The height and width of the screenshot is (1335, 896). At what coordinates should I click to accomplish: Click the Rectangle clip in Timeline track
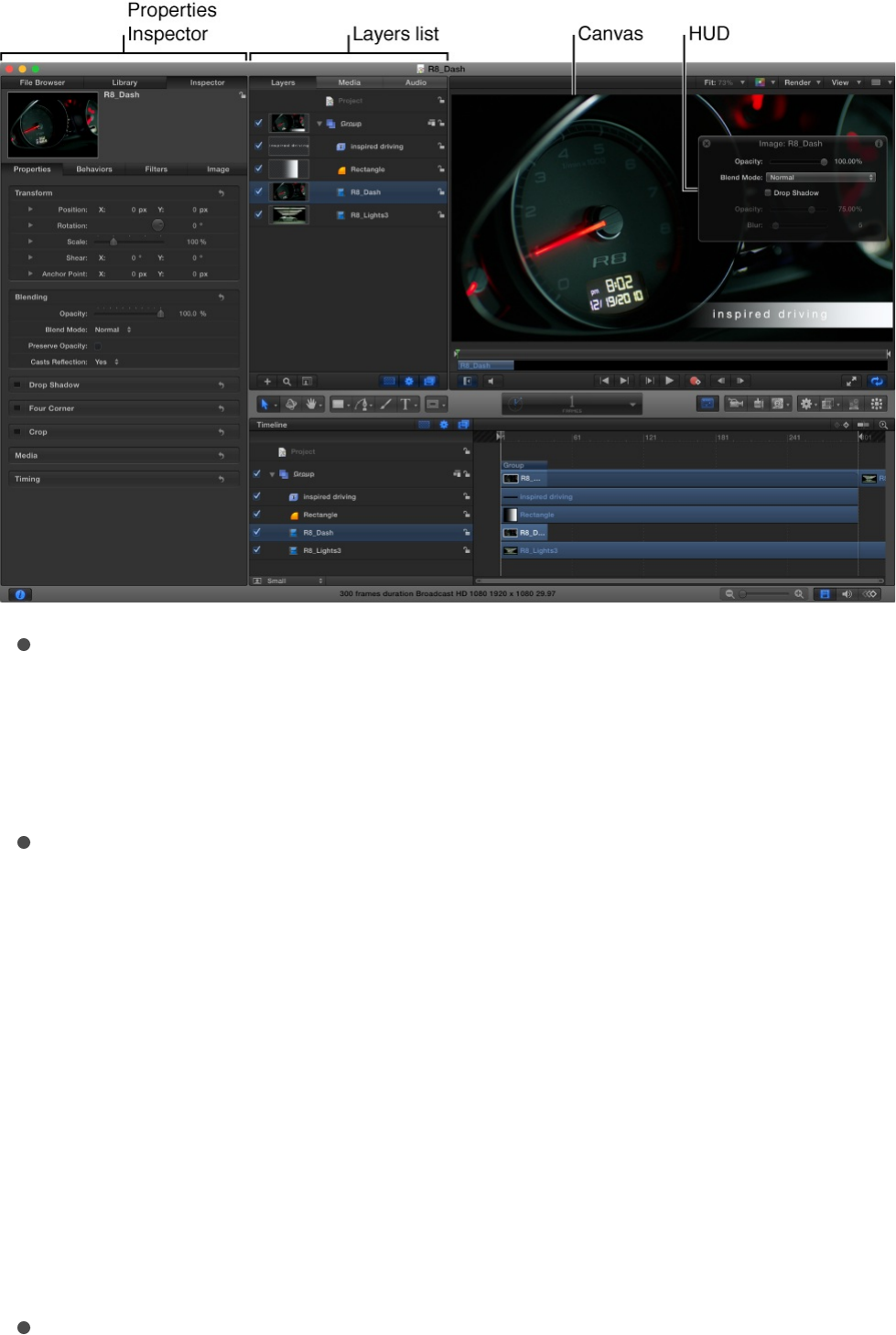[x=680, y=515]
